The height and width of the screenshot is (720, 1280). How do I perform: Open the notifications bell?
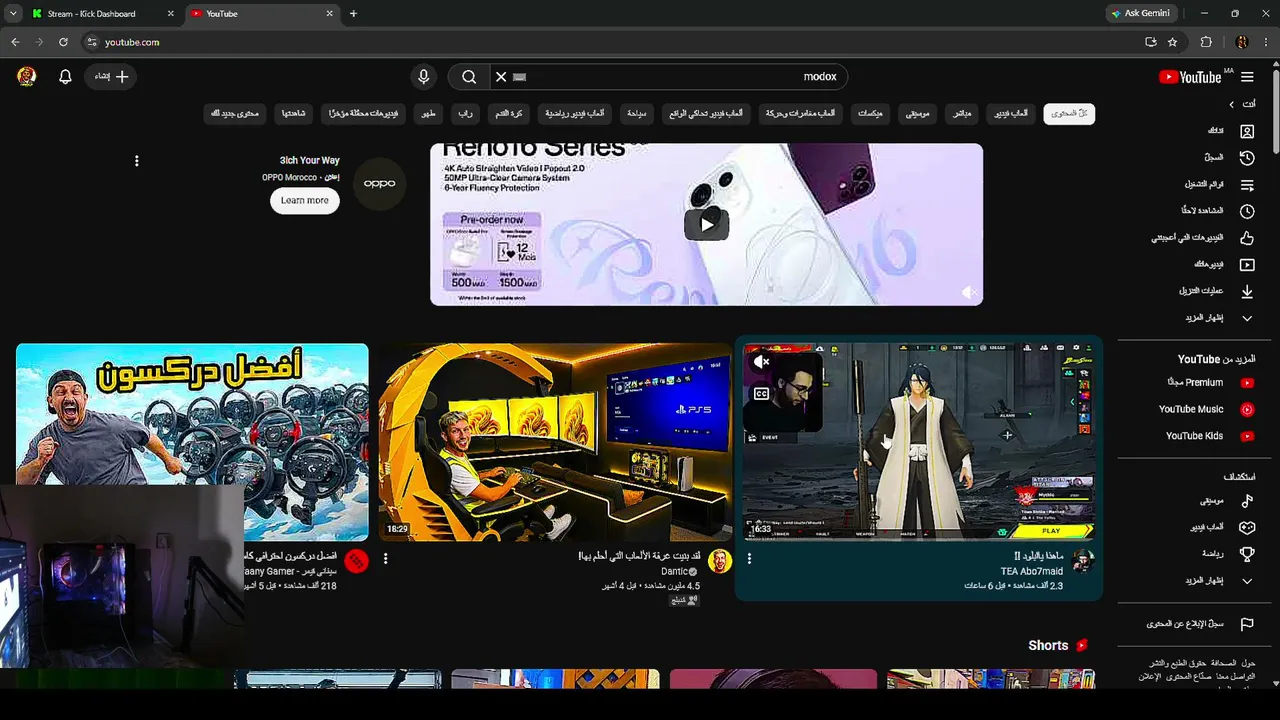[x=65, y=77]
